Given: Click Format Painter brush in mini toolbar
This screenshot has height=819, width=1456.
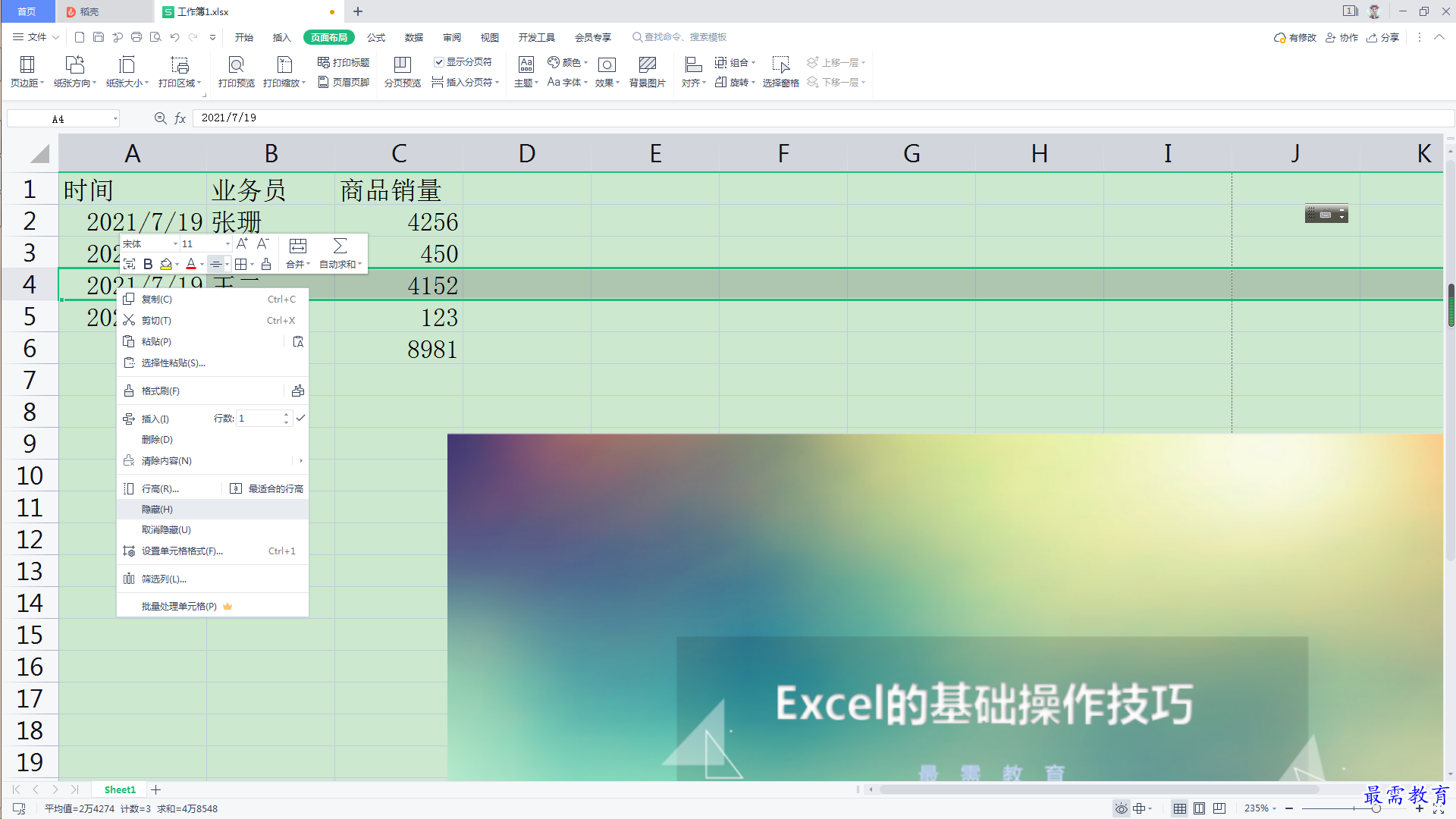Looking at the screenshot, I should [x=266, y=264].
